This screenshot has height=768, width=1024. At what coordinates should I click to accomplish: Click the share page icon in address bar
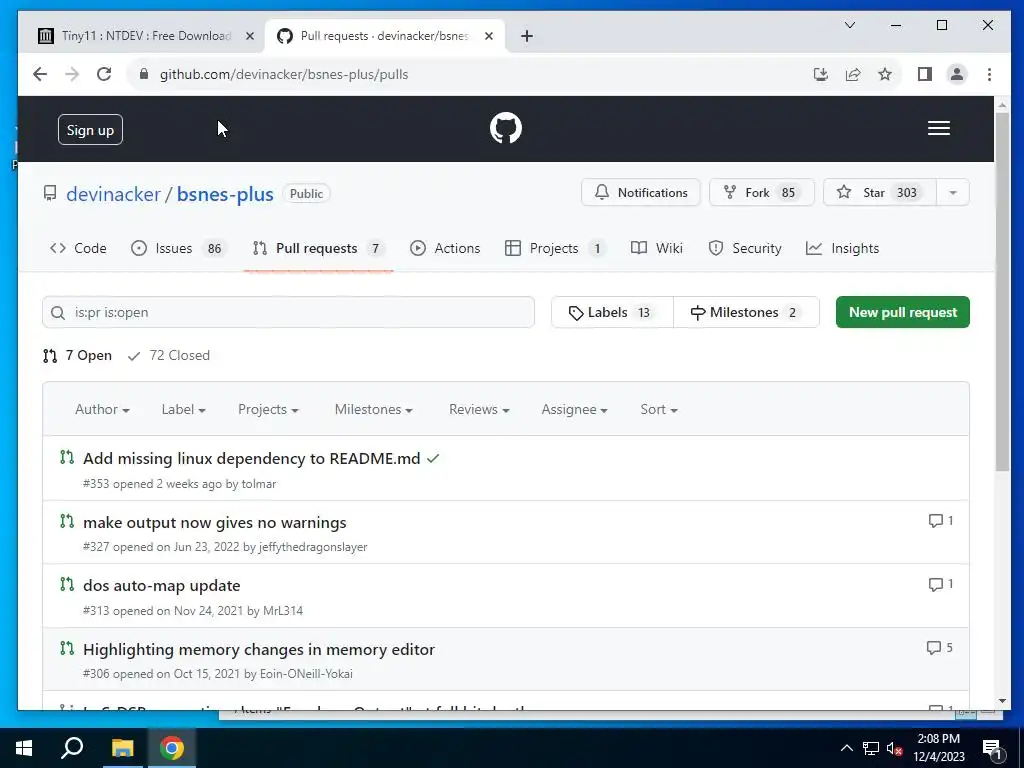click(853, 74)
